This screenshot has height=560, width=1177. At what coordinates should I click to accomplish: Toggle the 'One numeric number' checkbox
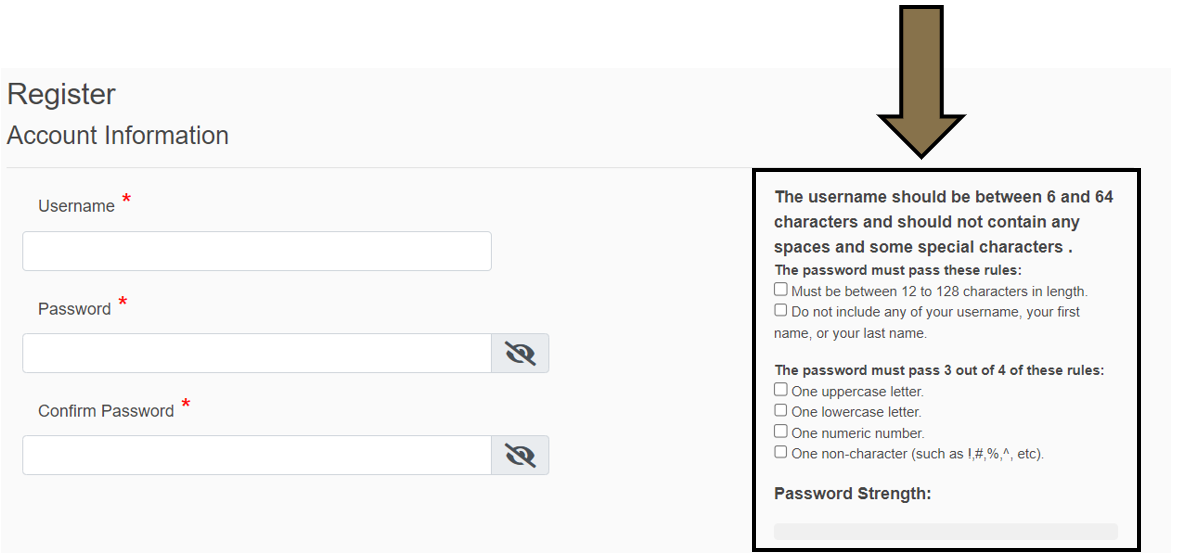pos(781,431)
